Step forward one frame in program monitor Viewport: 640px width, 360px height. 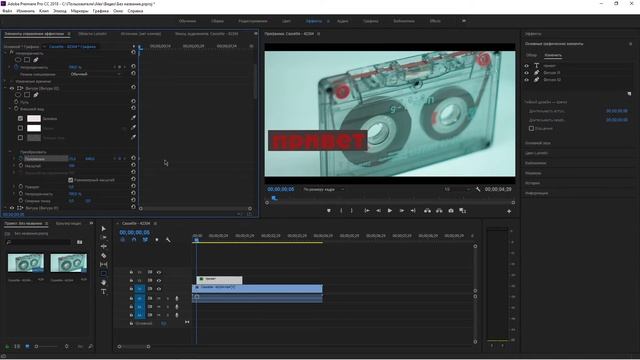point(402,211)
